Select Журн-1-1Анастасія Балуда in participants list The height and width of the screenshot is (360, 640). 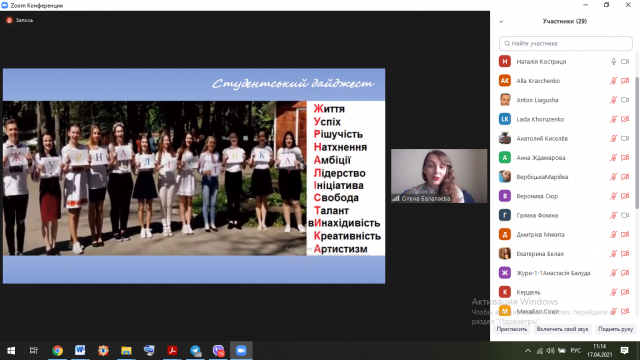click(565, 273)
